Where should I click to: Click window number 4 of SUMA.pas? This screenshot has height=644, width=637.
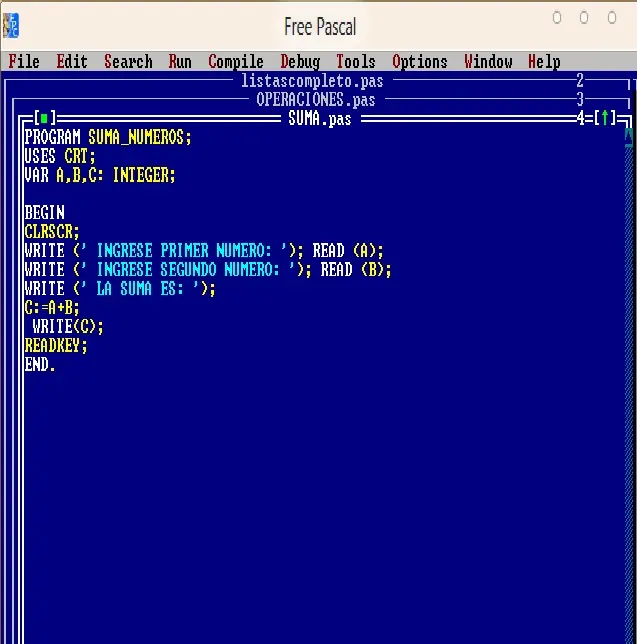pos(580,118)
